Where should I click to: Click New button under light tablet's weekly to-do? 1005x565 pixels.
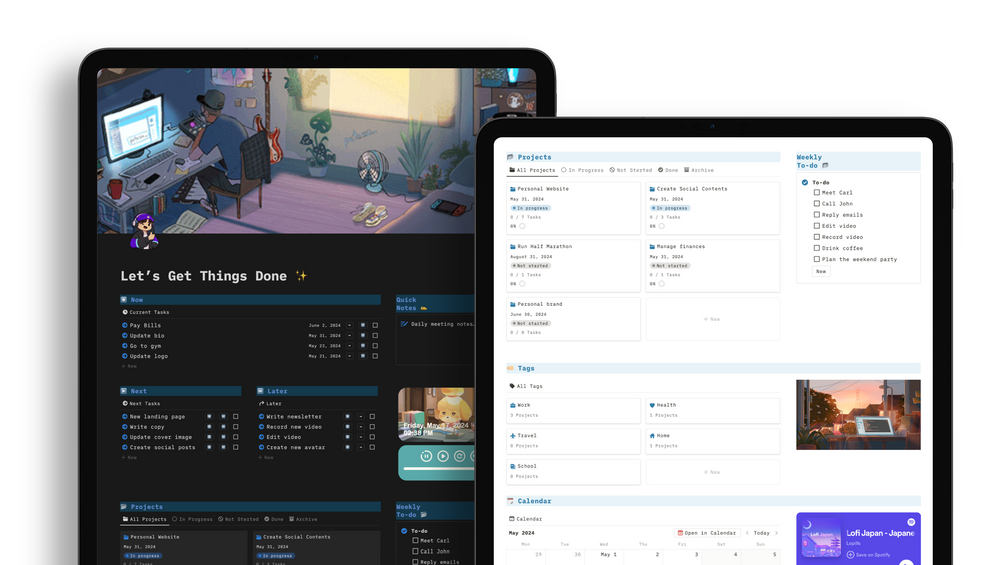tap(821, 272)
